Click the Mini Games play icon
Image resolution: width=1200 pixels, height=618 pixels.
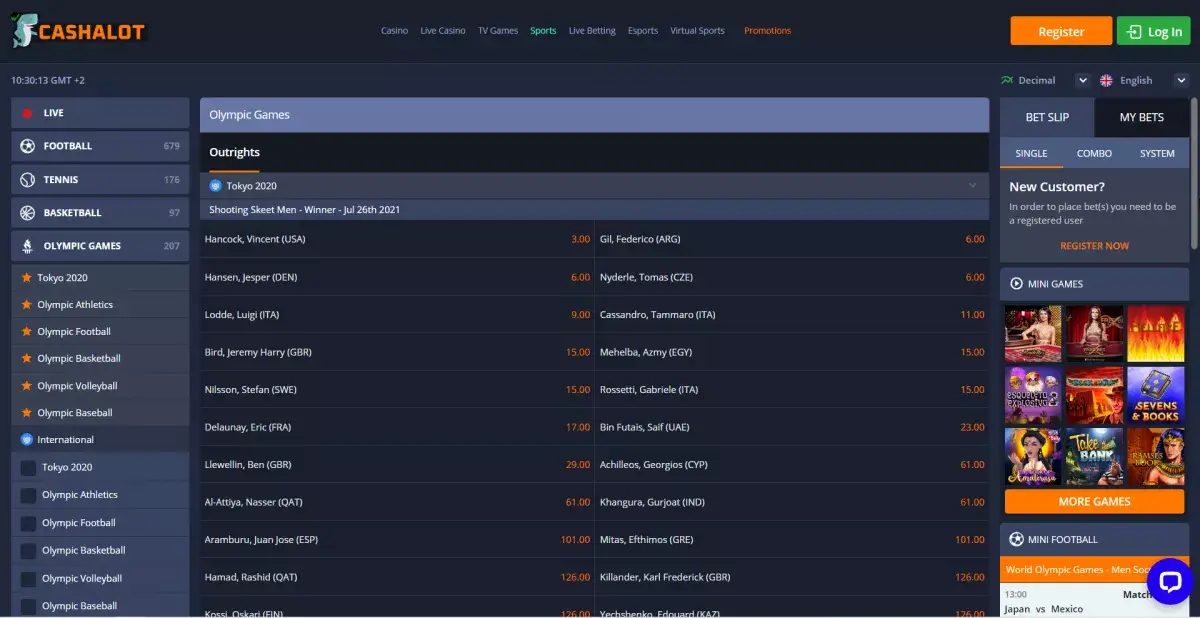tap(1016, 284)
